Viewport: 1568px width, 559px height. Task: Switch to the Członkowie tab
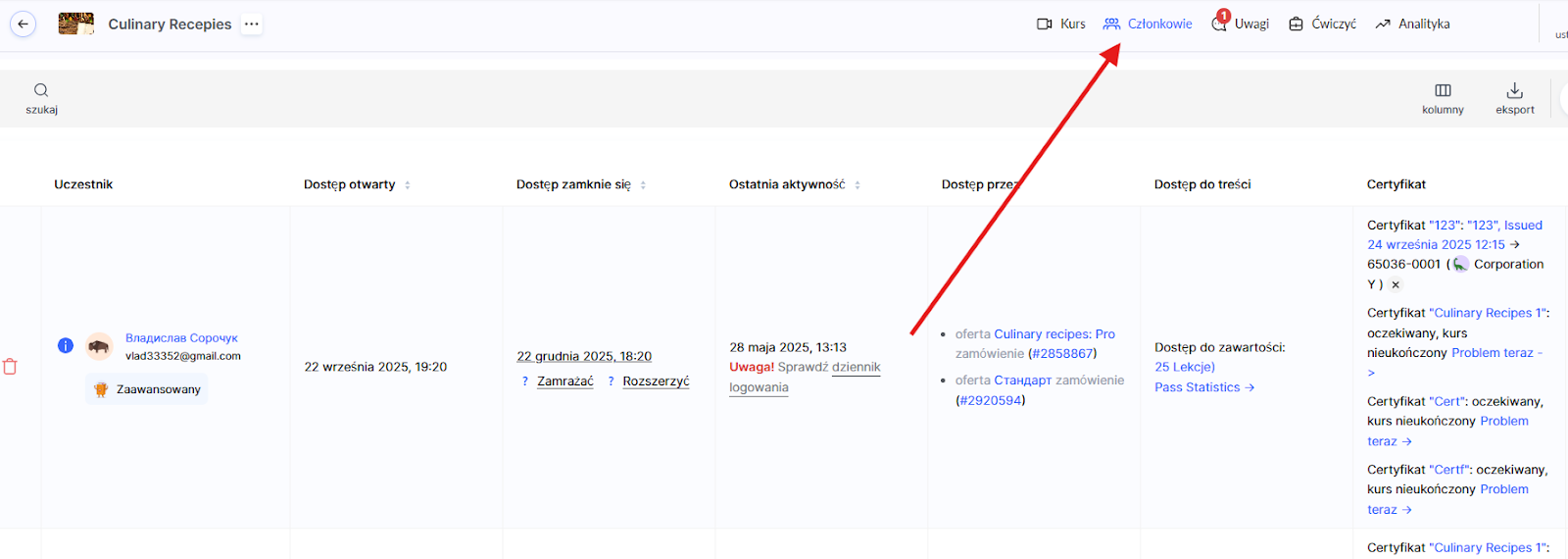(x=1148, y=25)
